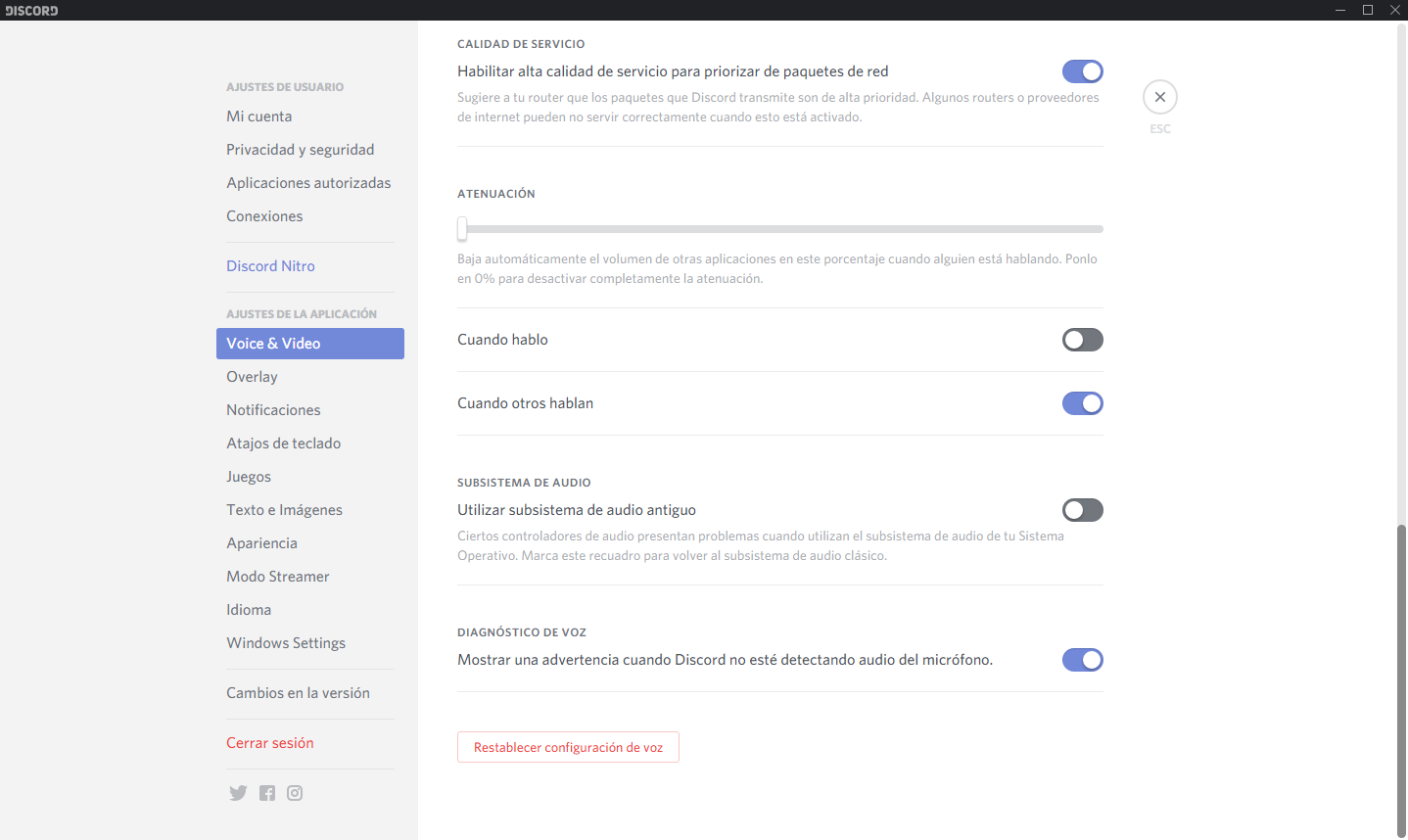1408x840 pixels.
Task: Select Conexiones in sidebar
Action: (x=310, y=216)
